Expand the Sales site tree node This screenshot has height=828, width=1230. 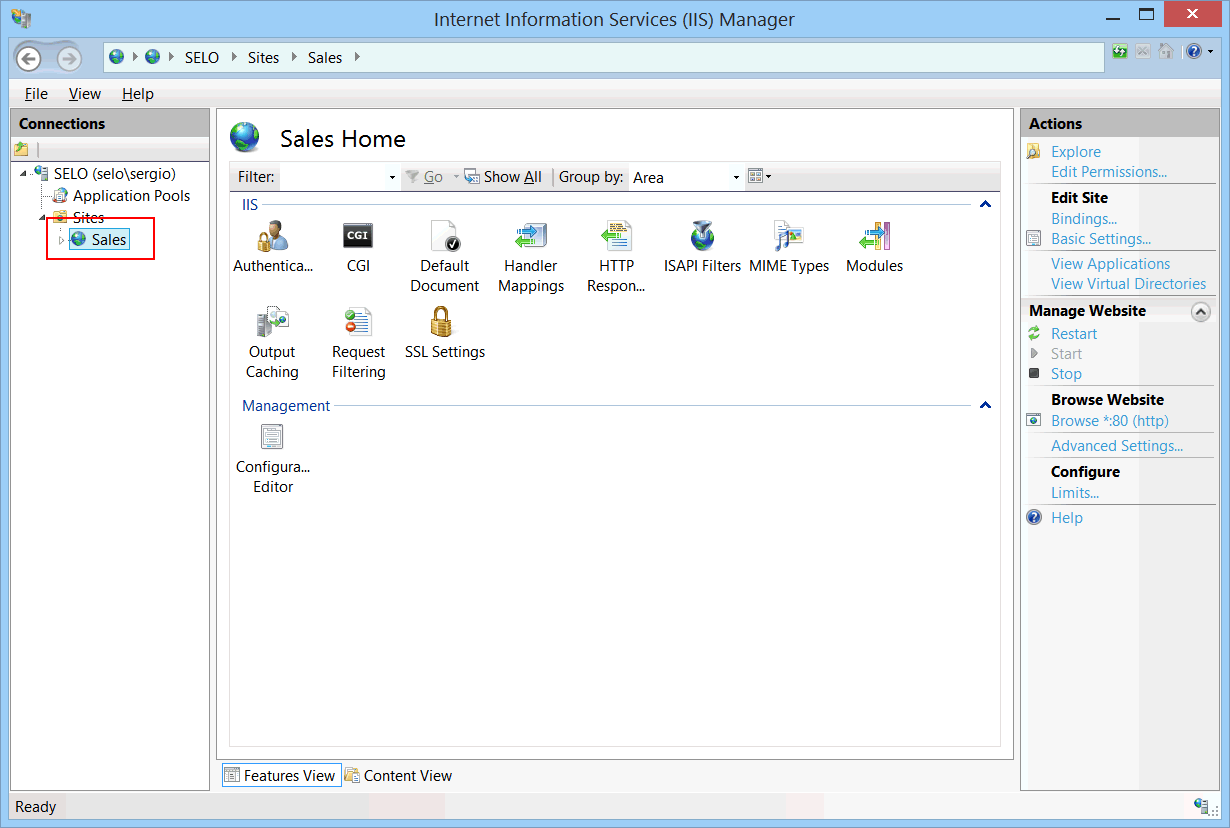[61, 240]
